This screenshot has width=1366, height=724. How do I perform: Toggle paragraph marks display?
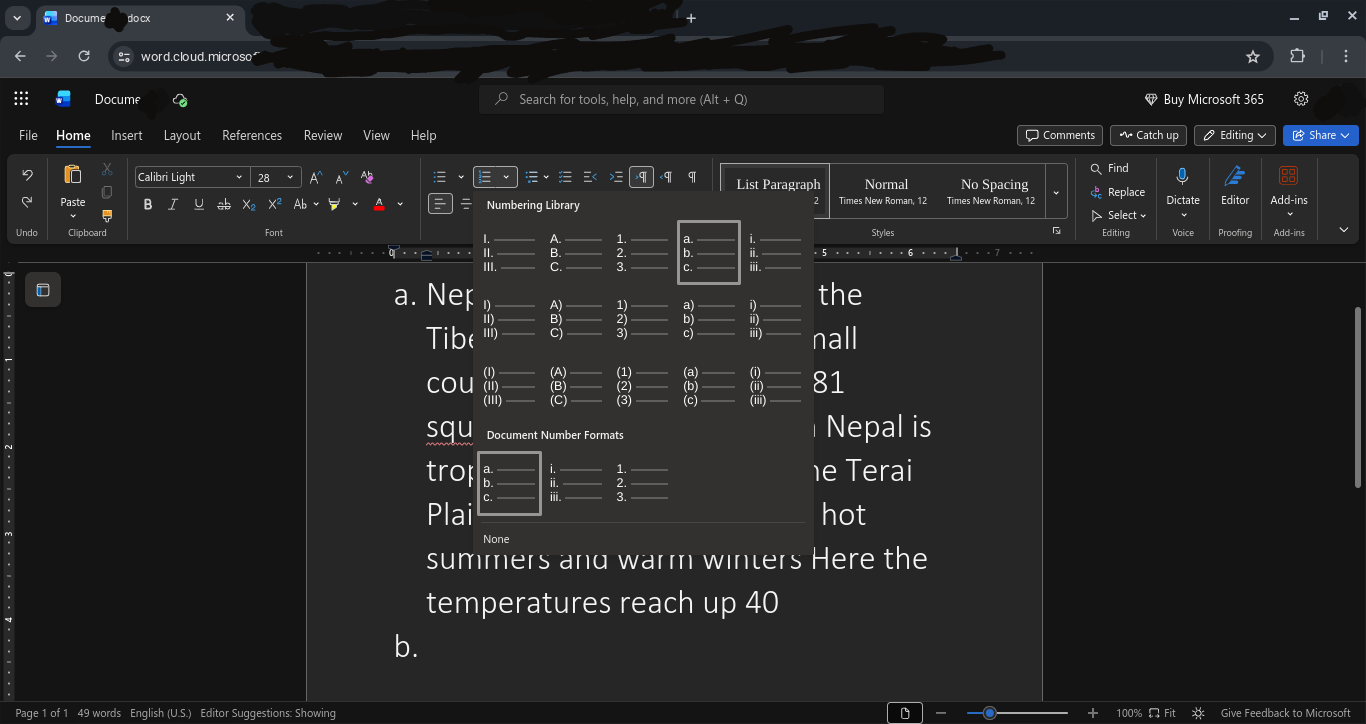click(691, 176)
